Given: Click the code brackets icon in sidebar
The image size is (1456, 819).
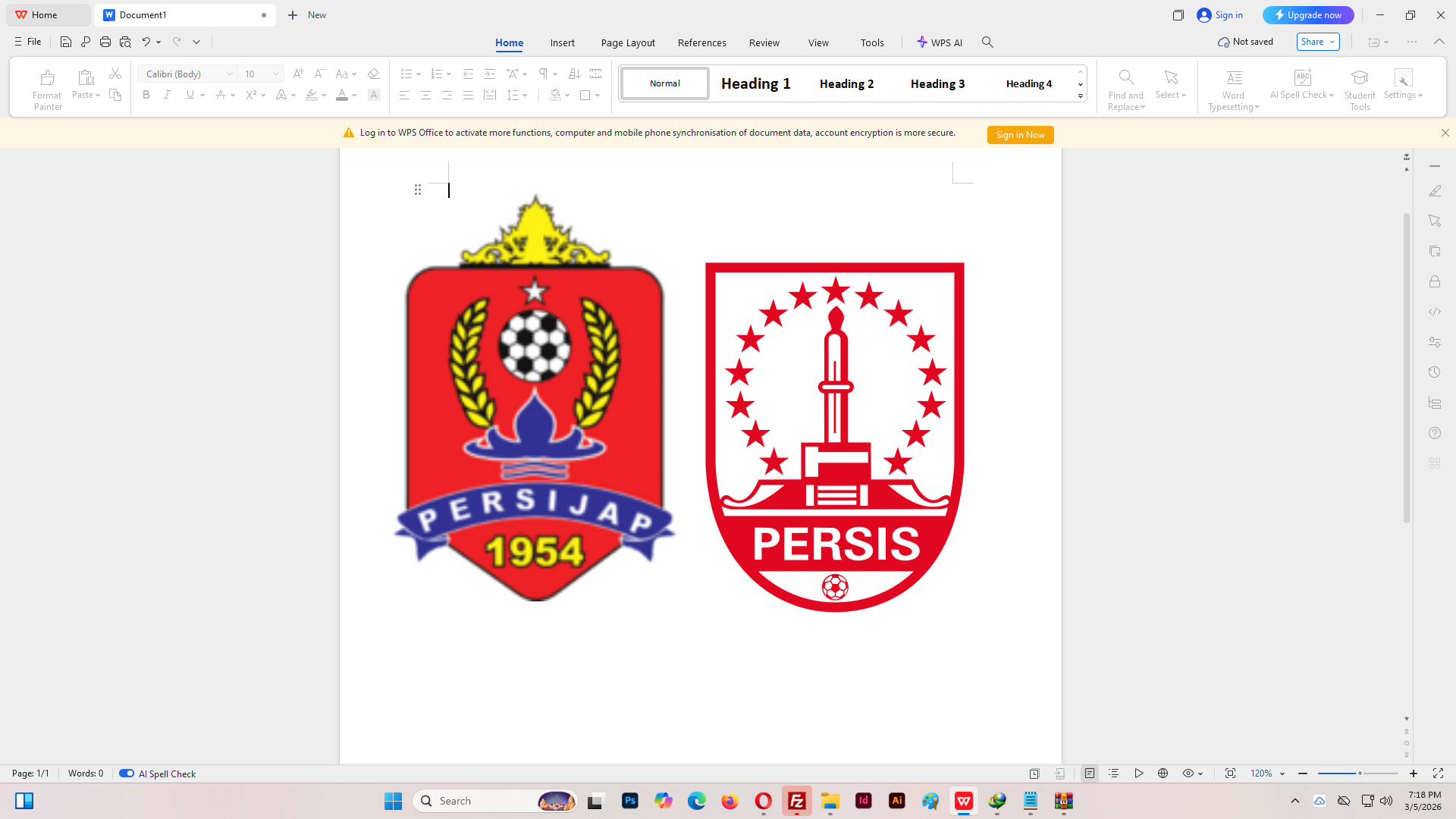Looking at the screenshot, I should [x=1435, y=312].
